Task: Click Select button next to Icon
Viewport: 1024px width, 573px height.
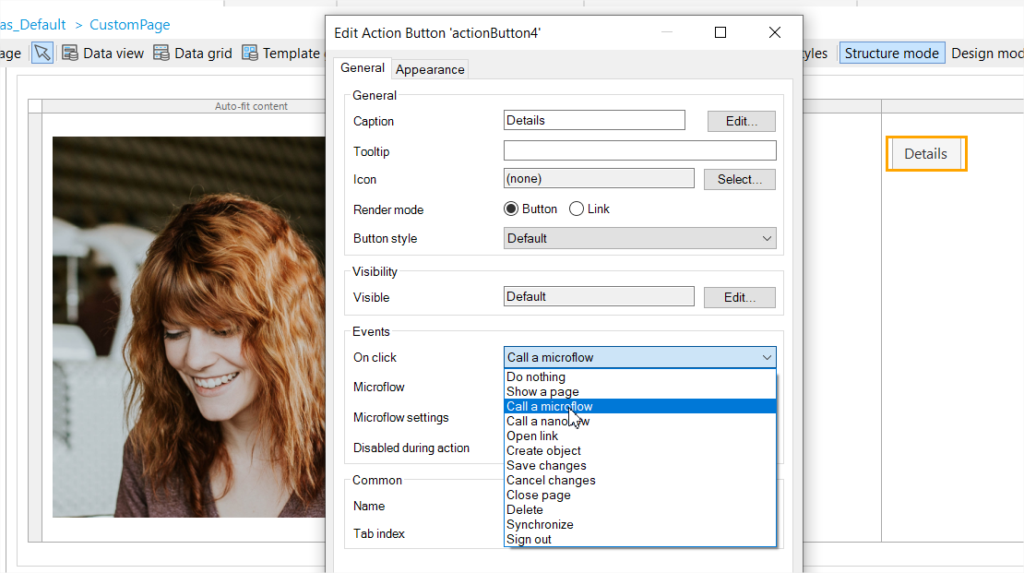Action: coord(739,179)
